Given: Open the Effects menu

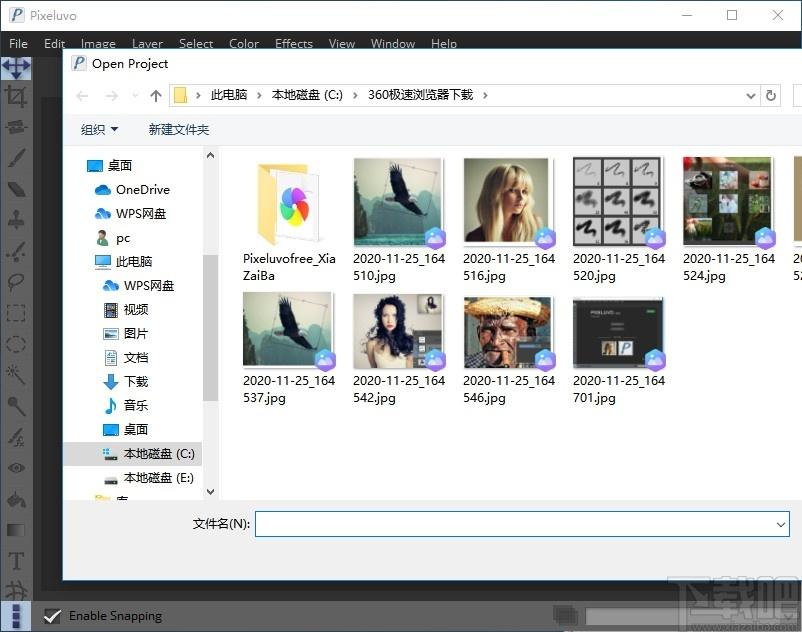Looking at the screenshot, I should (294, 44).
